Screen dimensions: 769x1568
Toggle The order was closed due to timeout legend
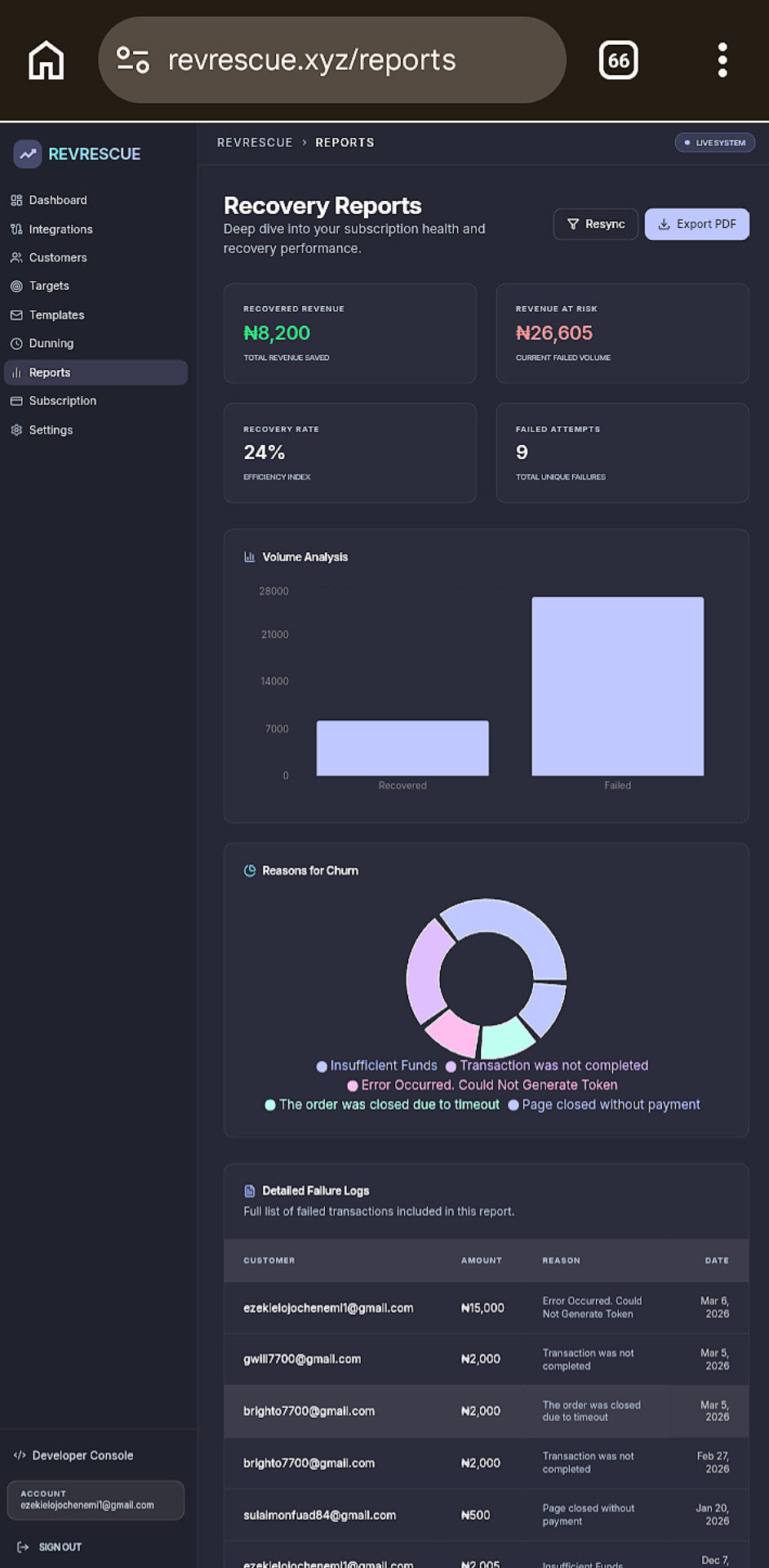click(x=382, y=1105)
